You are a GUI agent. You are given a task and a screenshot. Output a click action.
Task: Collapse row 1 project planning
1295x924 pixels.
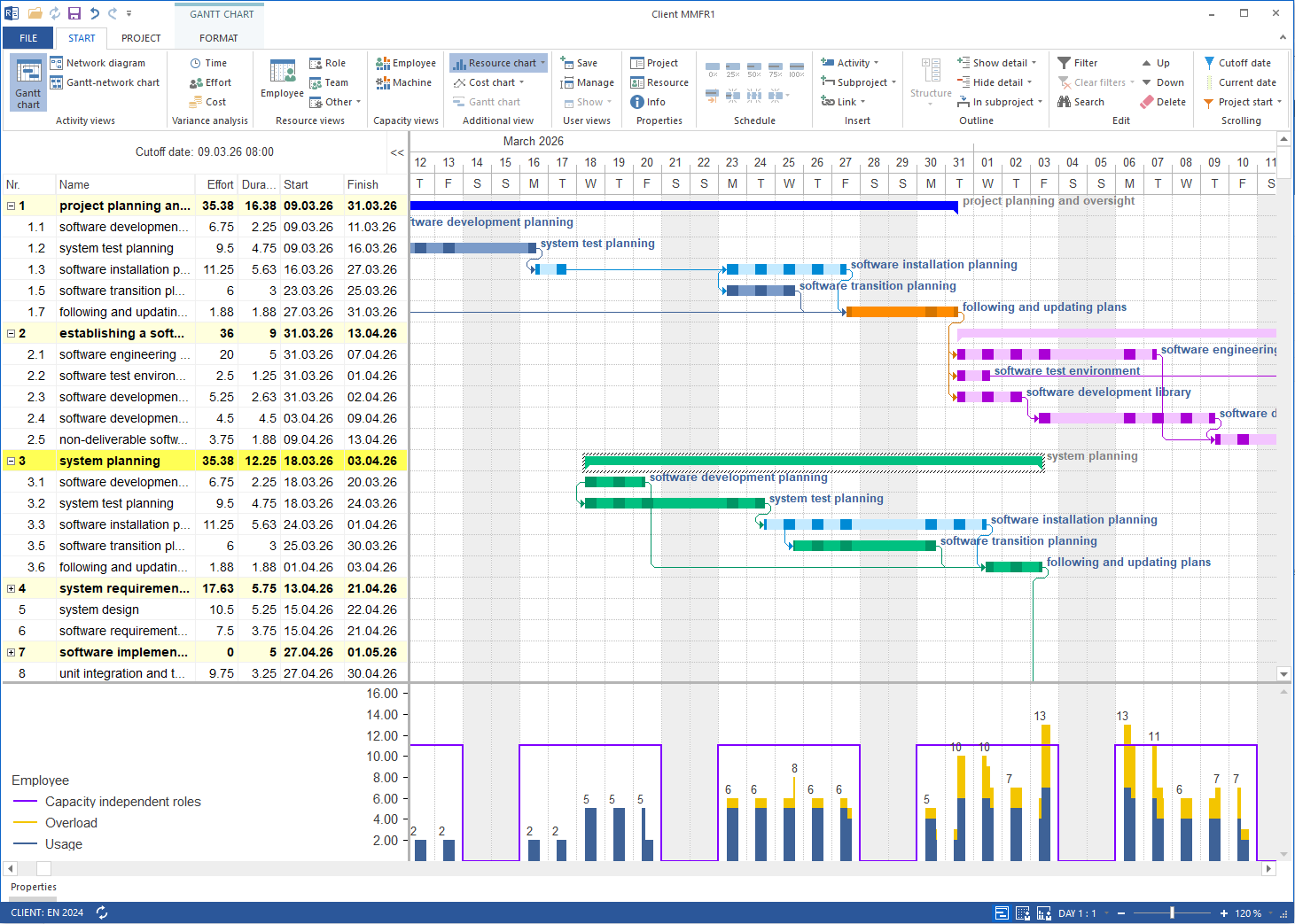[11, 206]
